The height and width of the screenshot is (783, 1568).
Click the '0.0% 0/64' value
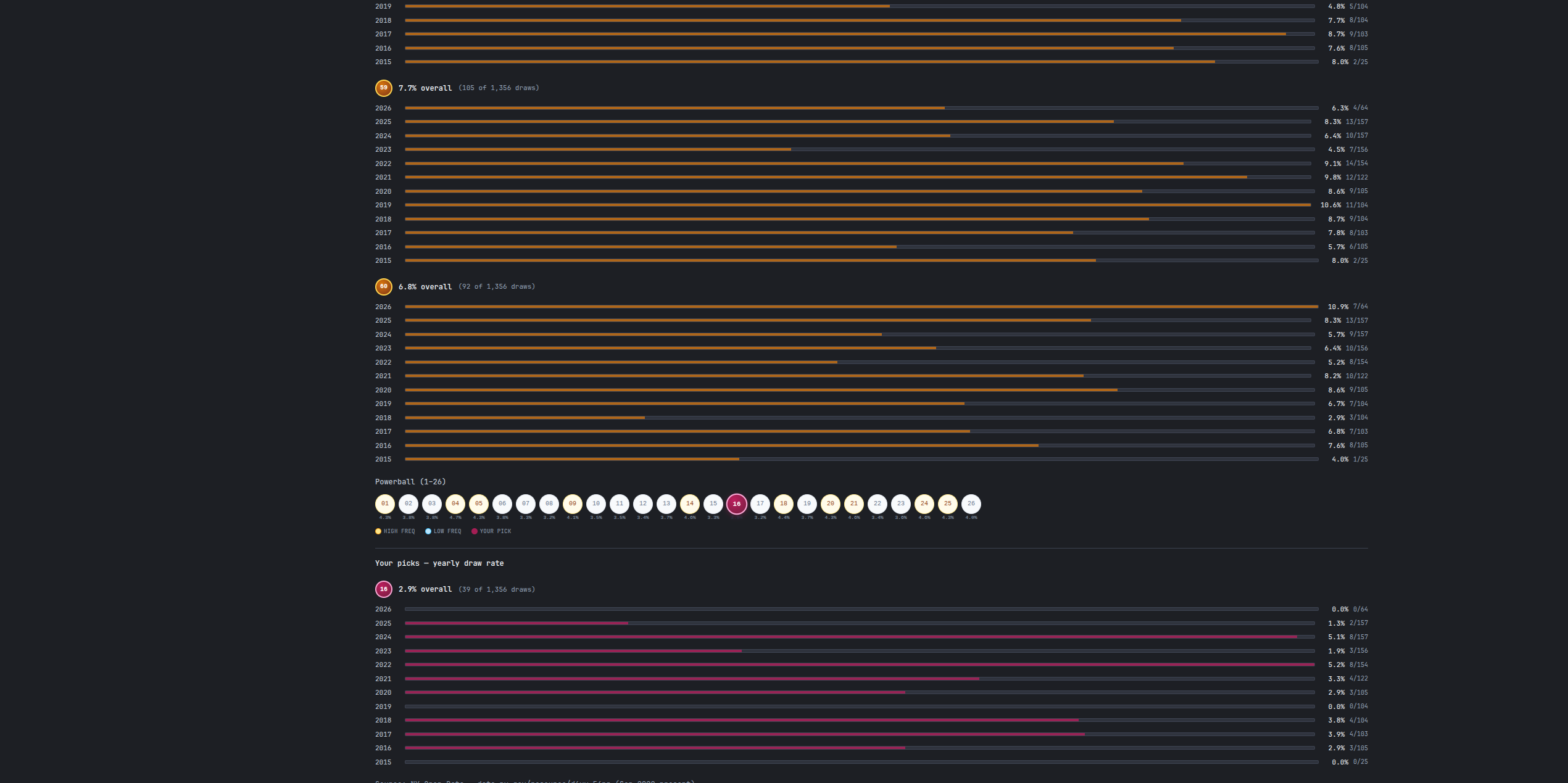coord(1350,609)
